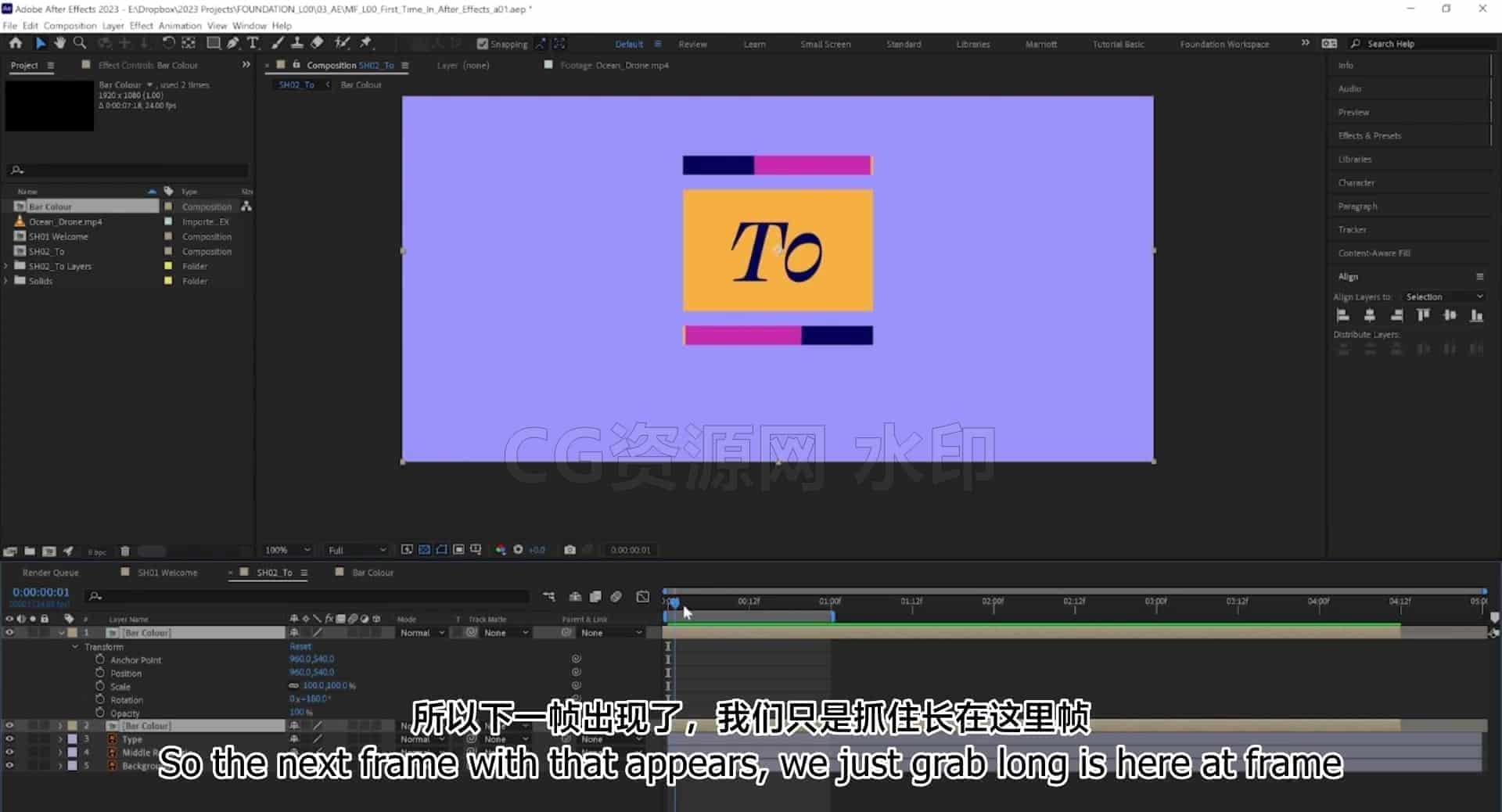Align layers to left edge
Image resolution: width=1502 pixels, height=812 pixels.
coord(1342,315)
